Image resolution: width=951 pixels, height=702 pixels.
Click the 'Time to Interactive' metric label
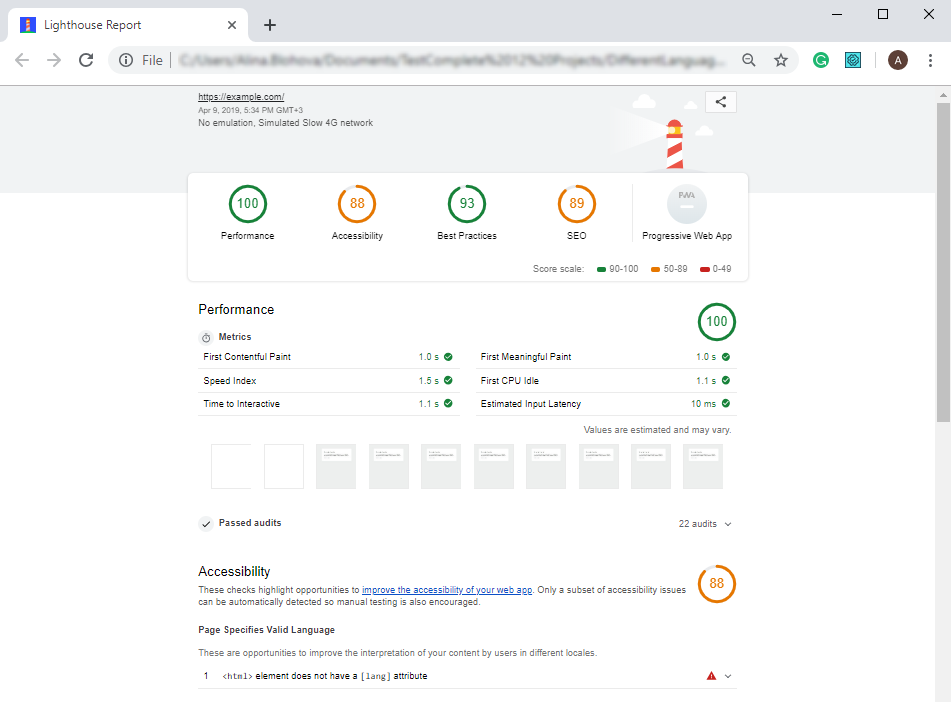[241, 403]
